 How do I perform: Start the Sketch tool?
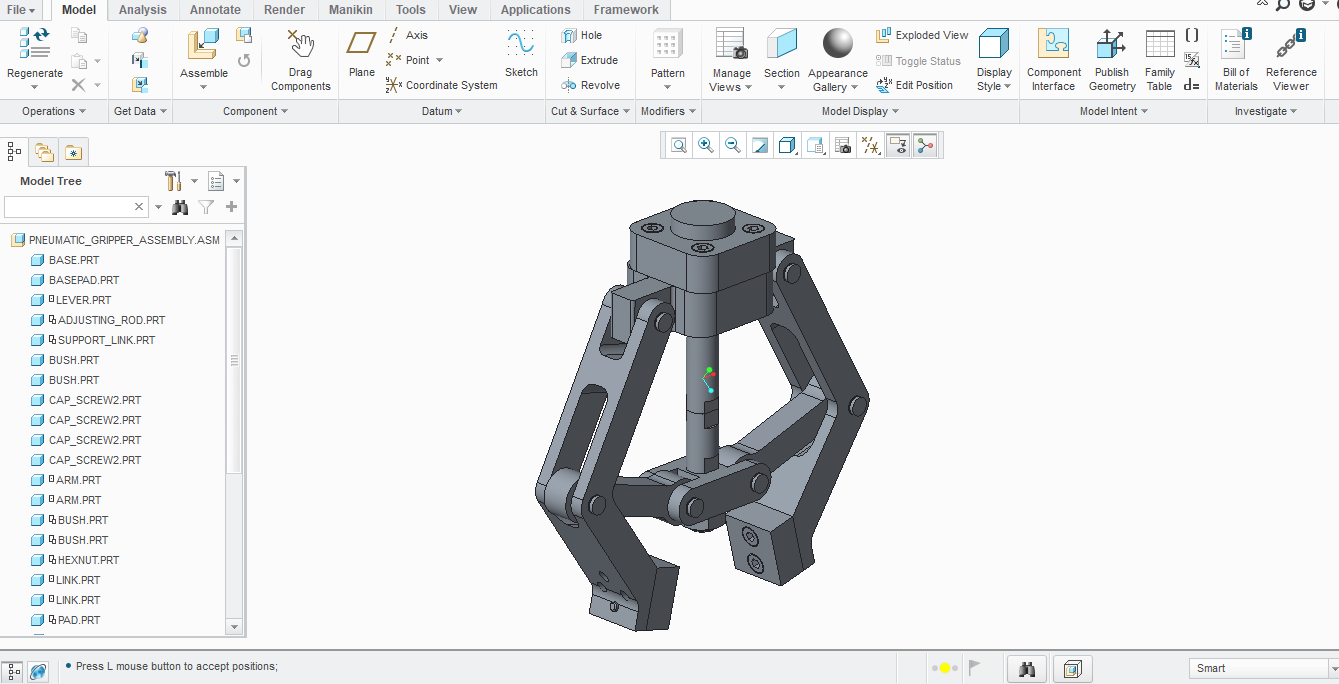point(521,54)
